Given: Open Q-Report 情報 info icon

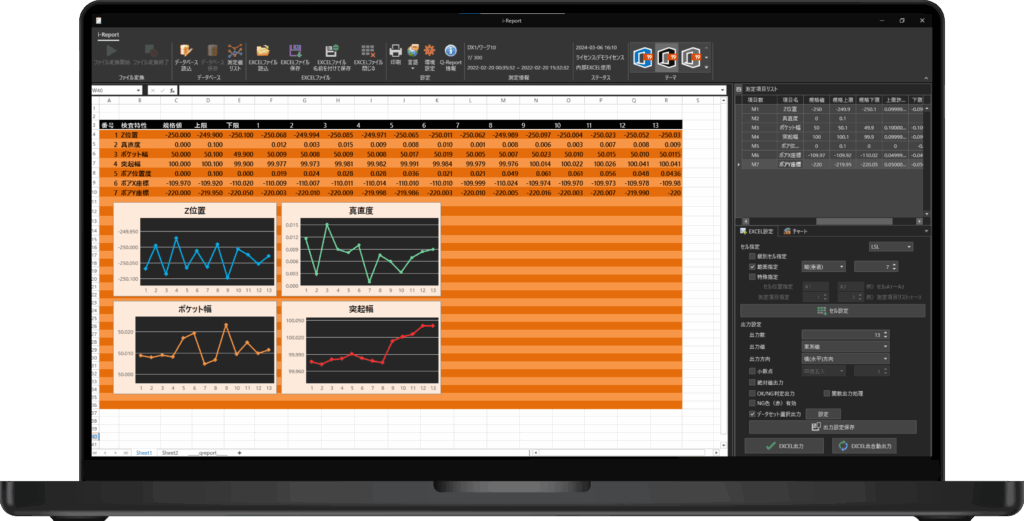Looking at the screenshot, I should [451, 51].
